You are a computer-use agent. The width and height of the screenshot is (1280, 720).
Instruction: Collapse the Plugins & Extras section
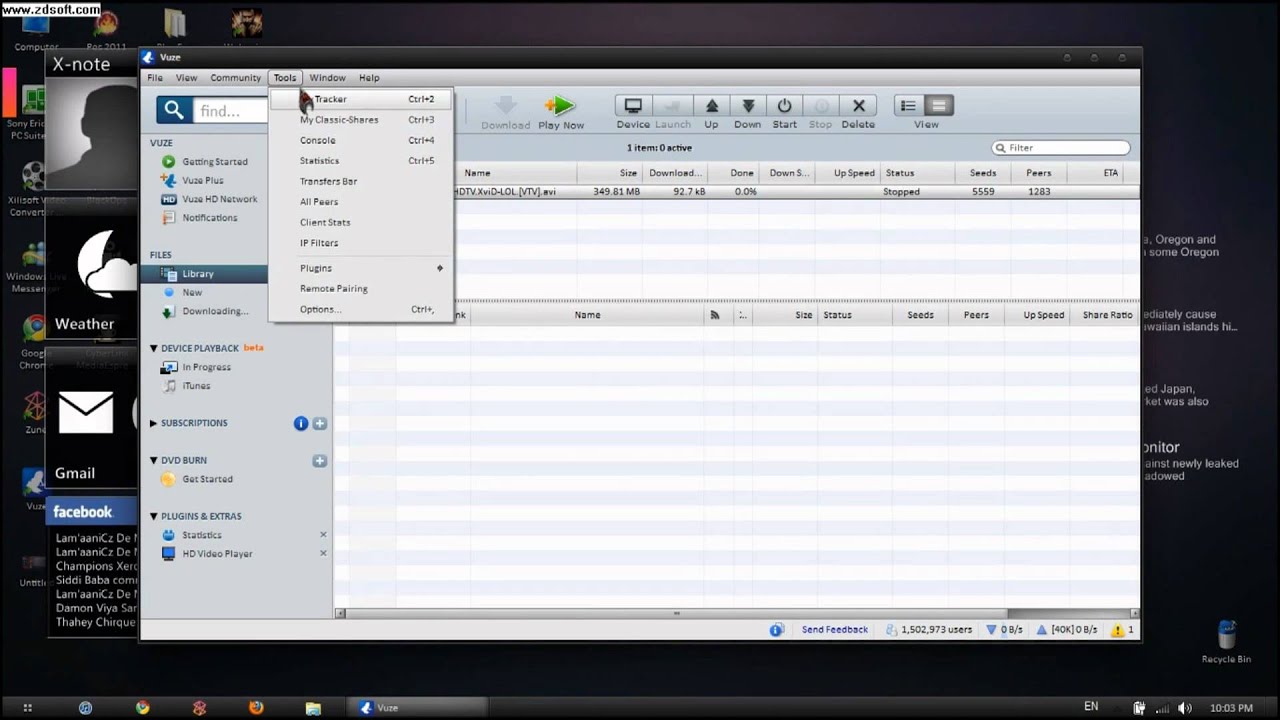[154, 516]
